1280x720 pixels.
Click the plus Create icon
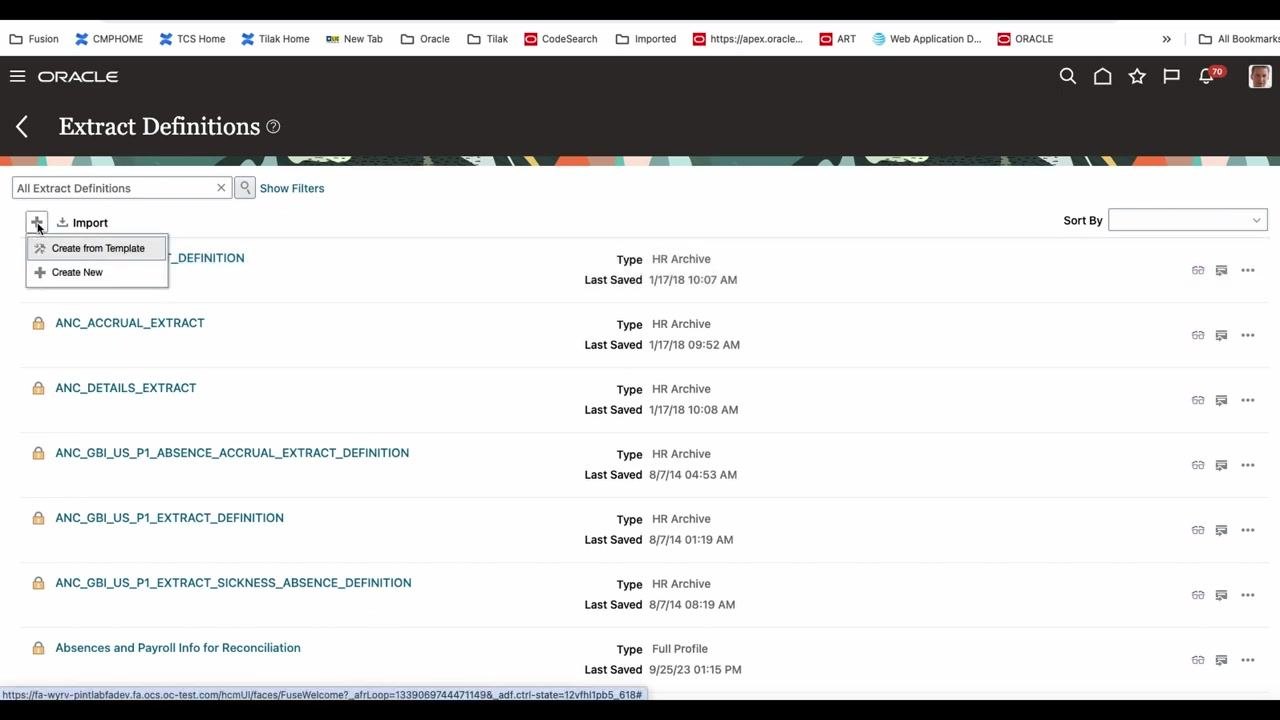pyautogui.click(x=37, y=222)
